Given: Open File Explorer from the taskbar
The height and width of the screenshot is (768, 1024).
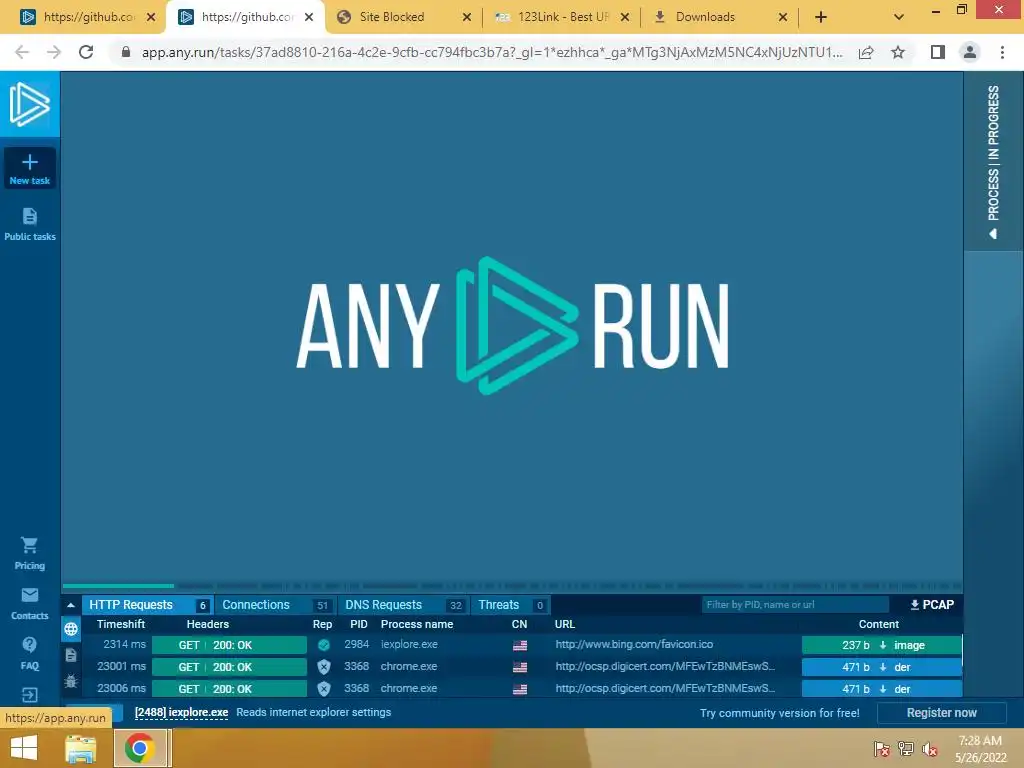Looking at the screenshot, I should (x=80, y=748).
